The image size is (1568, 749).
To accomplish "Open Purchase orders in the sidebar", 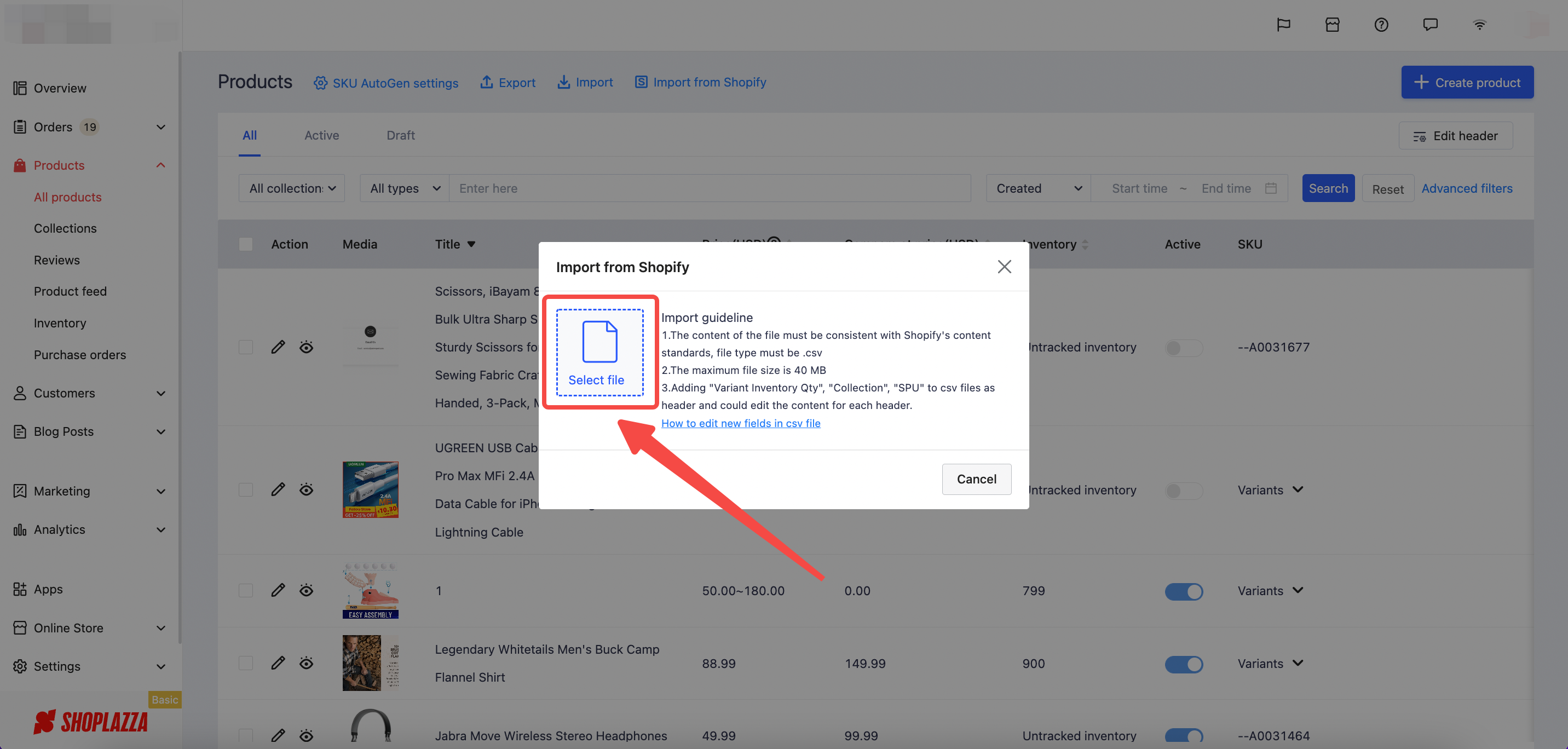I will (x=80, y=355).
